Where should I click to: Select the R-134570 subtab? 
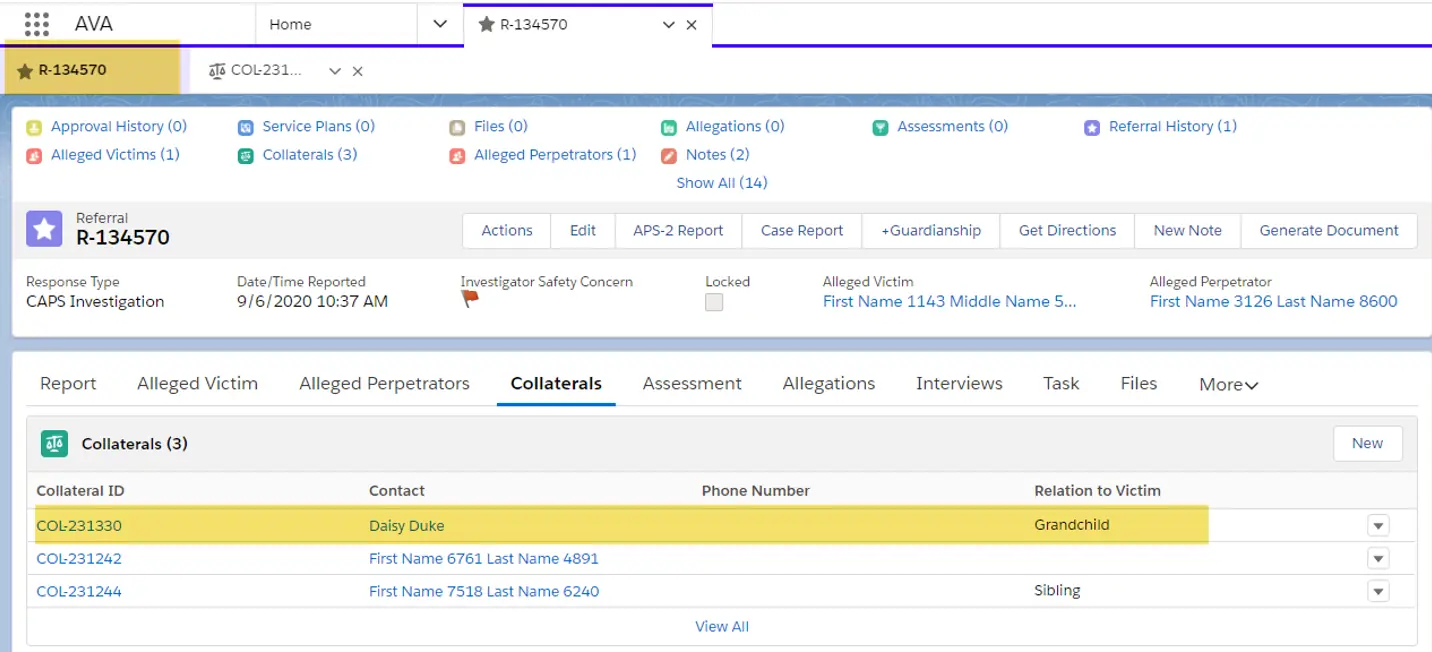point(92,70)
